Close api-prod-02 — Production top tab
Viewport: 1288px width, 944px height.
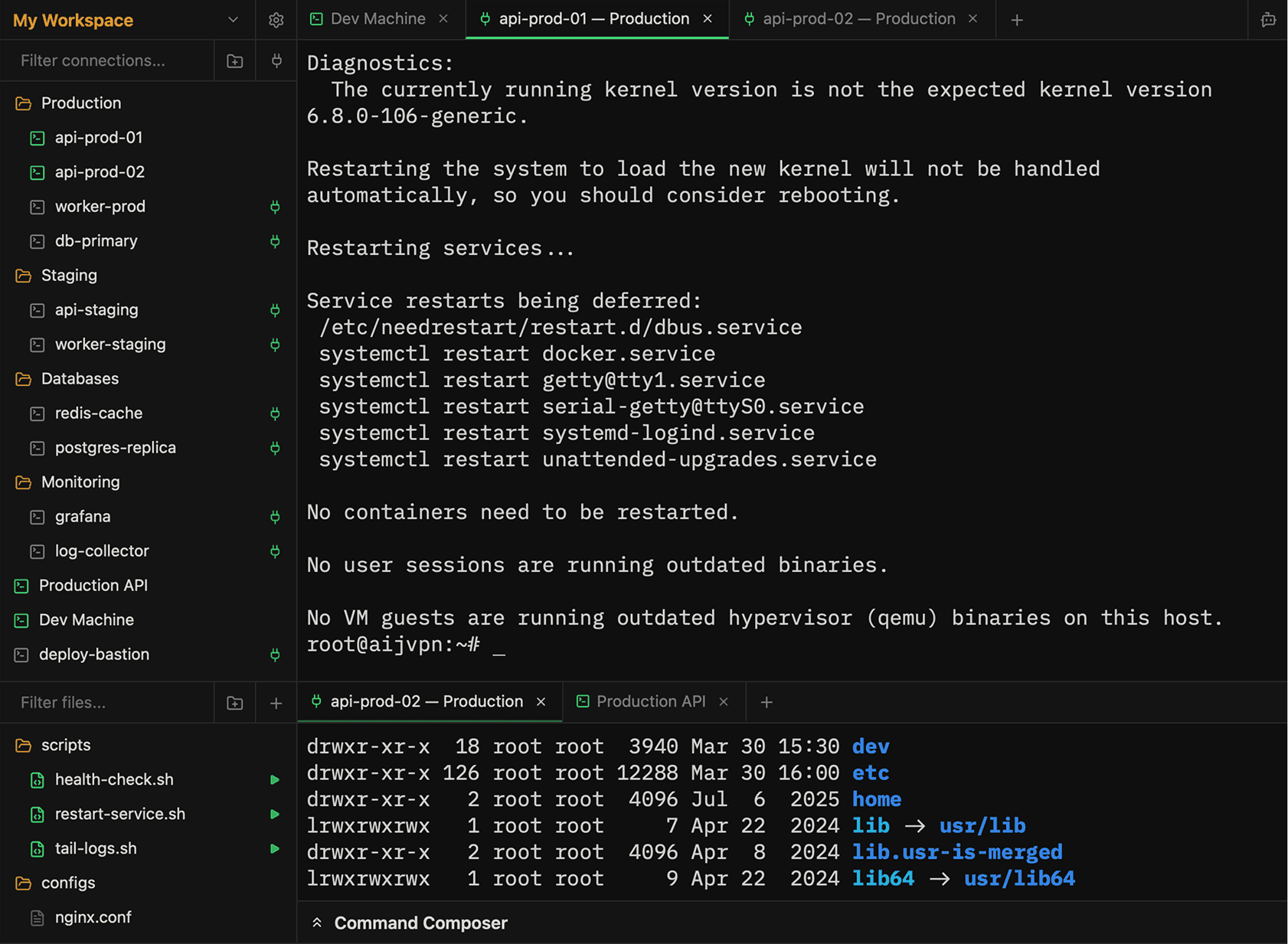[973, 19]
